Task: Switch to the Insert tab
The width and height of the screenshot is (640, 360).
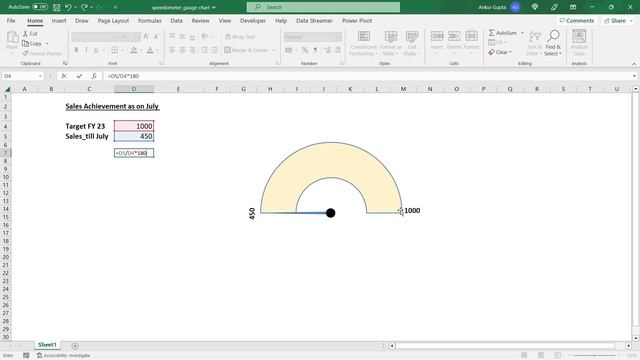Action: pos(59,20)
